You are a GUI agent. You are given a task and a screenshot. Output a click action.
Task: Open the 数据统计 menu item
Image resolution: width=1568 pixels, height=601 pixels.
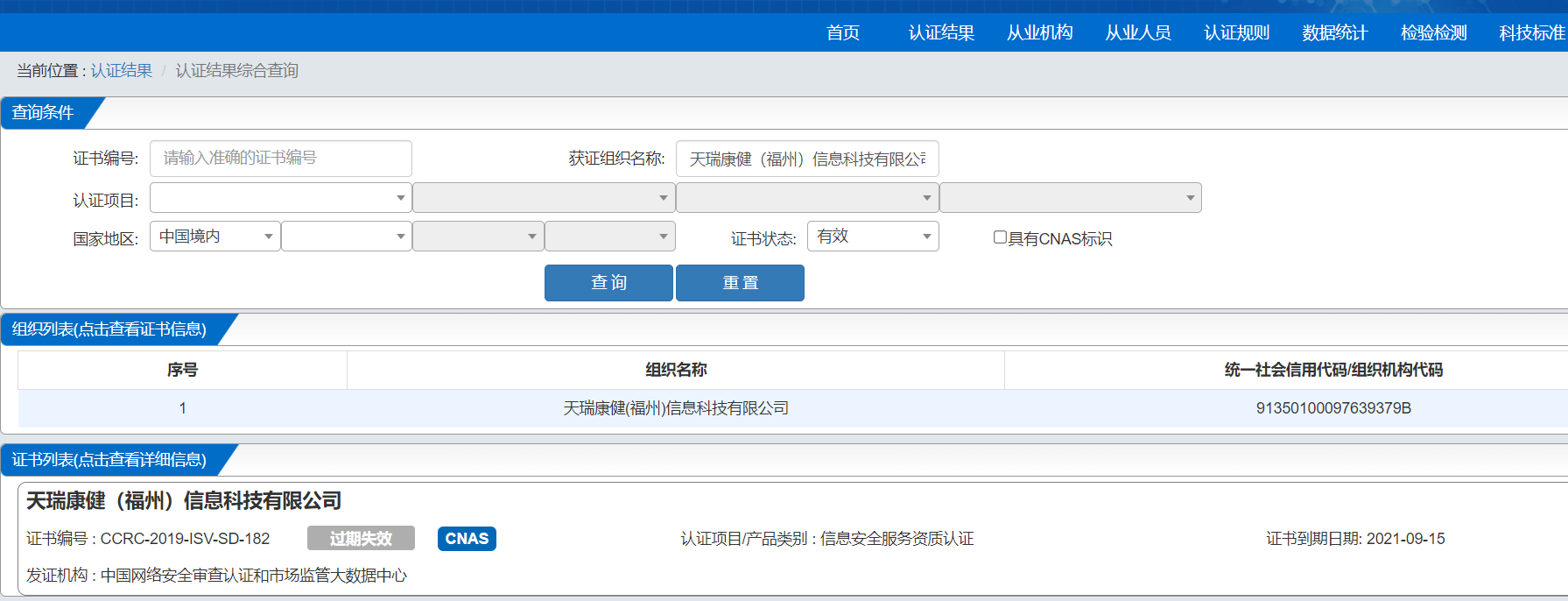click(1334, 32)
